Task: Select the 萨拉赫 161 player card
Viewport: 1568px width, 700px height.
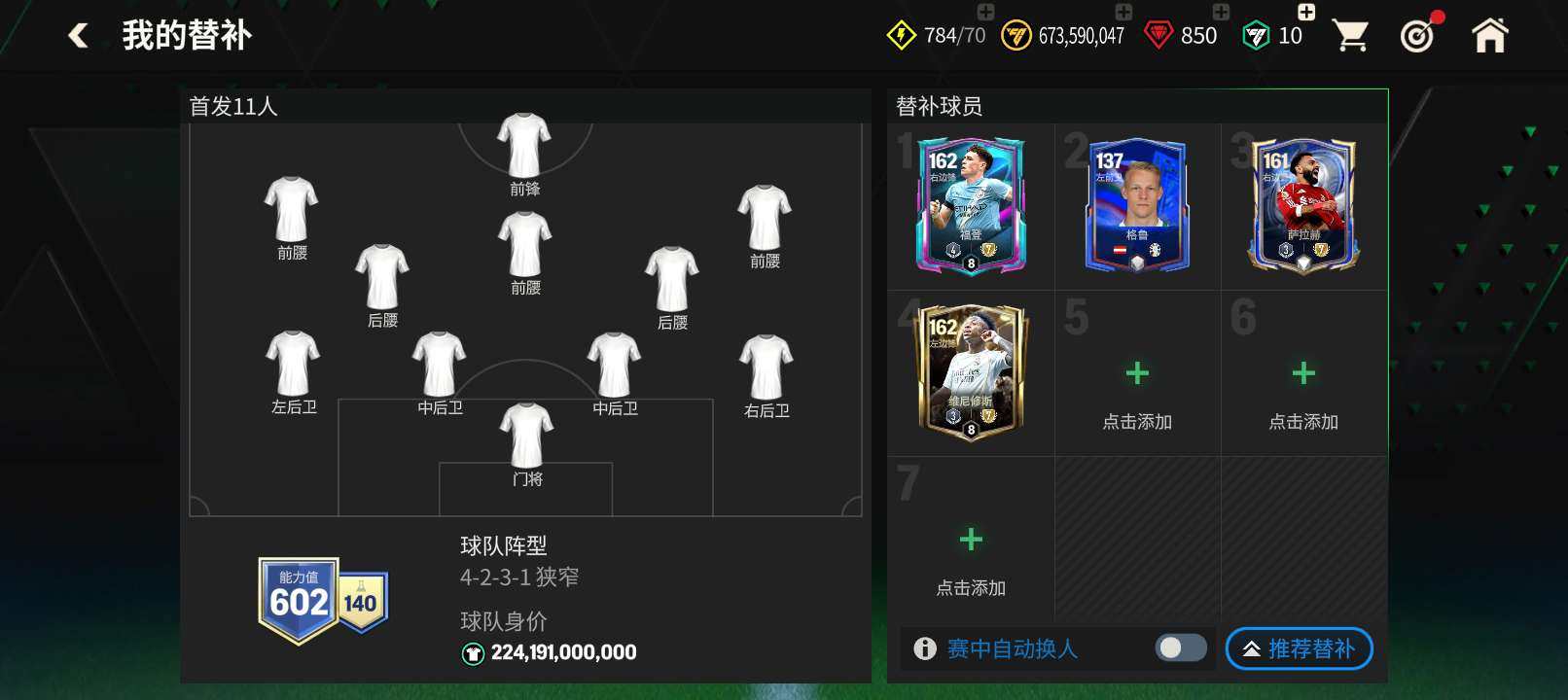Action: [1303, 205]
